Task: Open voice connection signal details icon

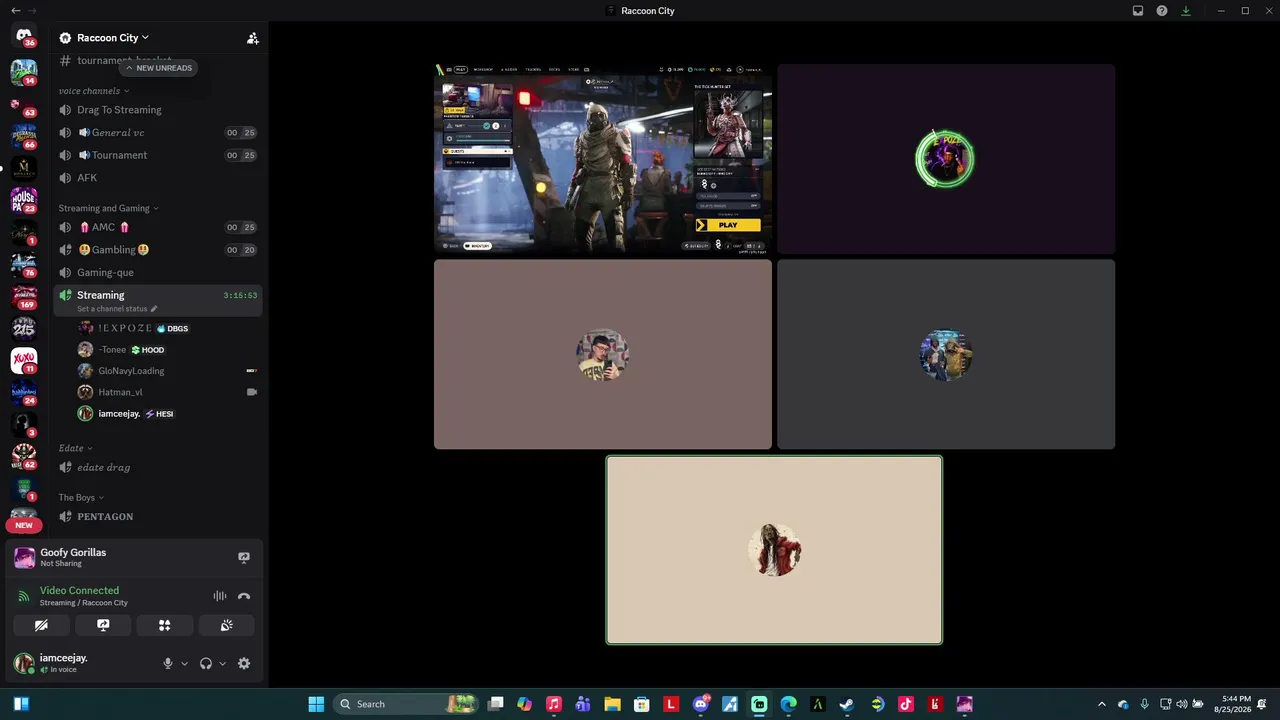Action: (x=24, y=596)
